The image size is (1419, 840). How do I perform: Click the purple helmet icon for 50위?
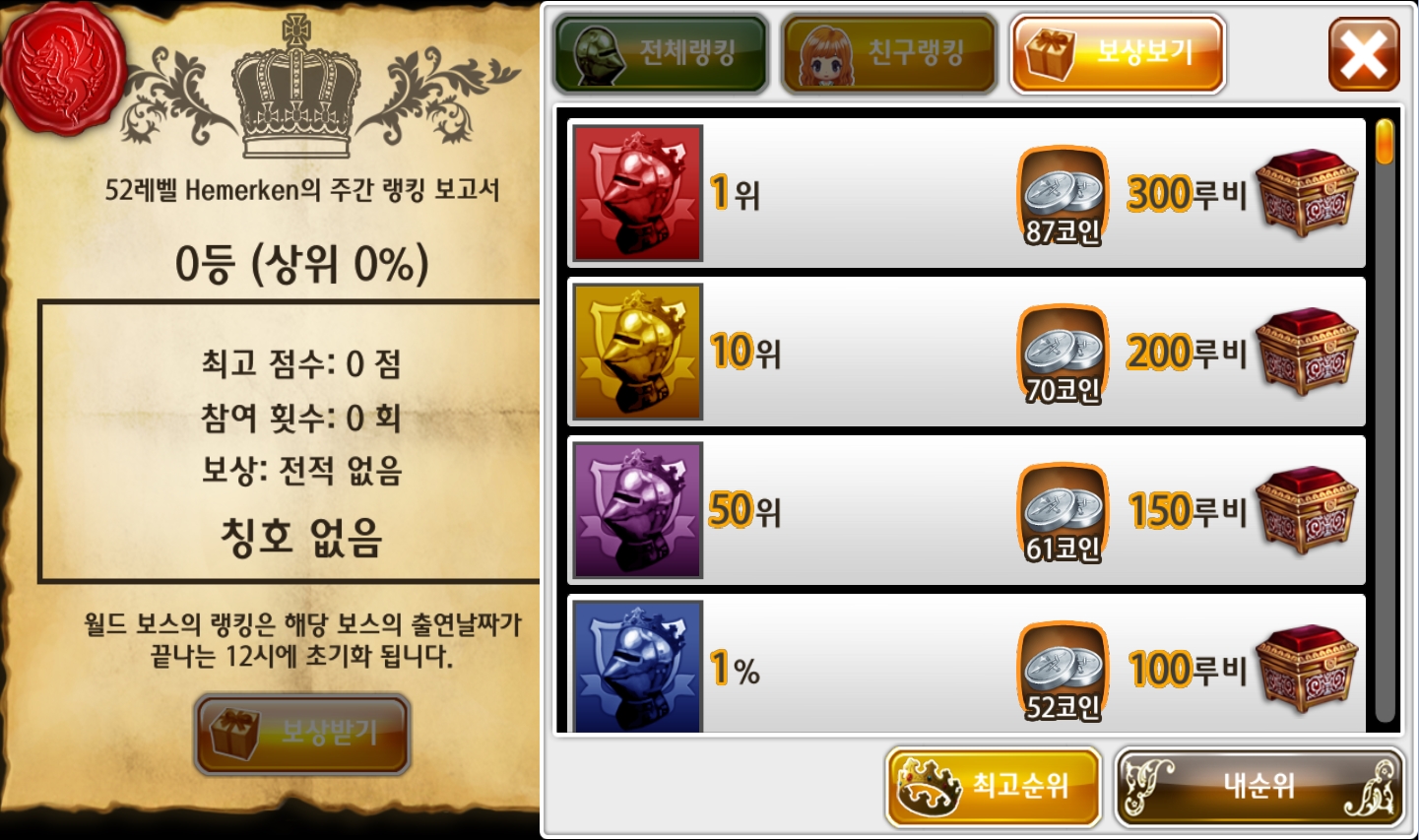coord(637,510)
